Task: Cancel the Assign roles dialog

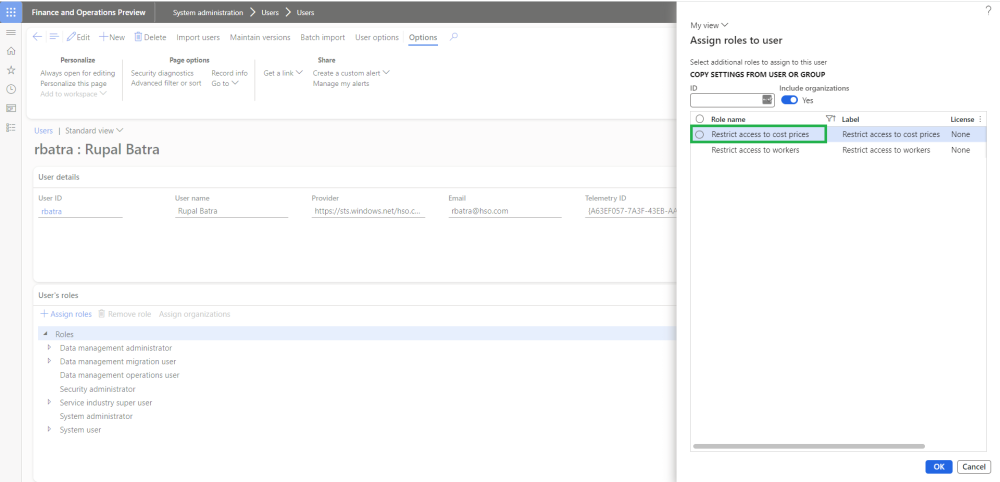Action: pos(974,467)
